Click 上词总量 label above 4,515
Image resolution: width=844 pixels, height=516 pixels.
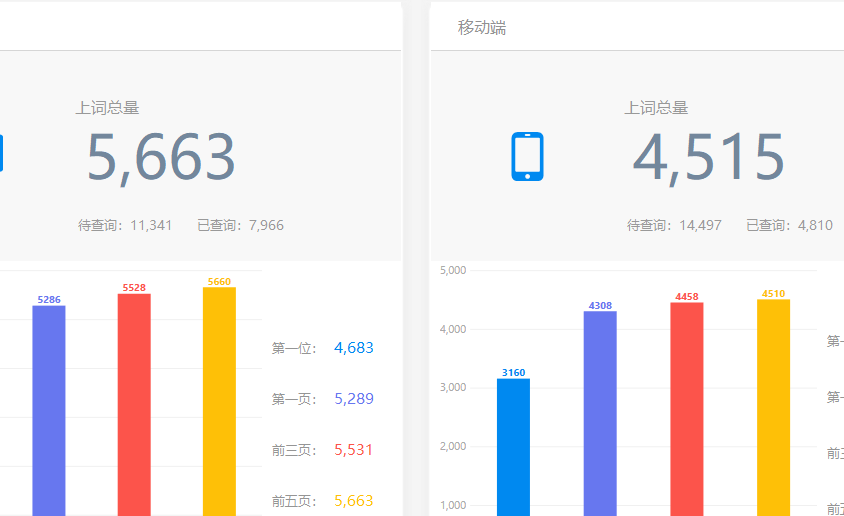pyautogui.click(x=656, y=108)
